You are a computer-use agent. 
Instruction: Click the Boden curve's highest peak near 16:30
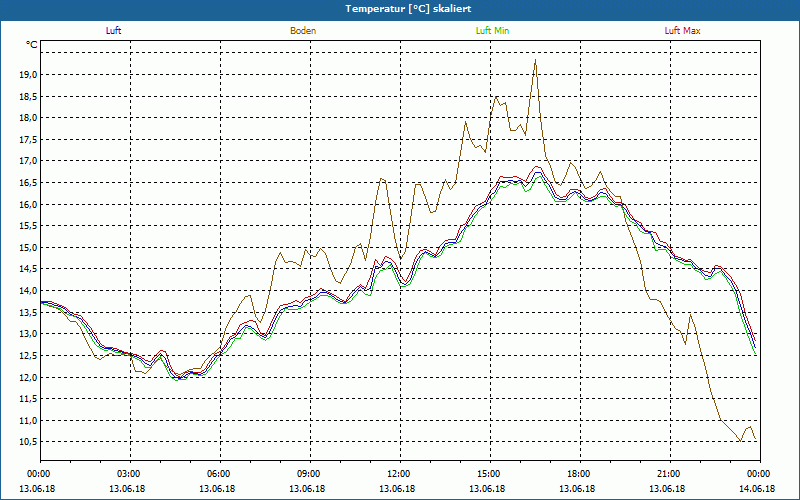535,60
